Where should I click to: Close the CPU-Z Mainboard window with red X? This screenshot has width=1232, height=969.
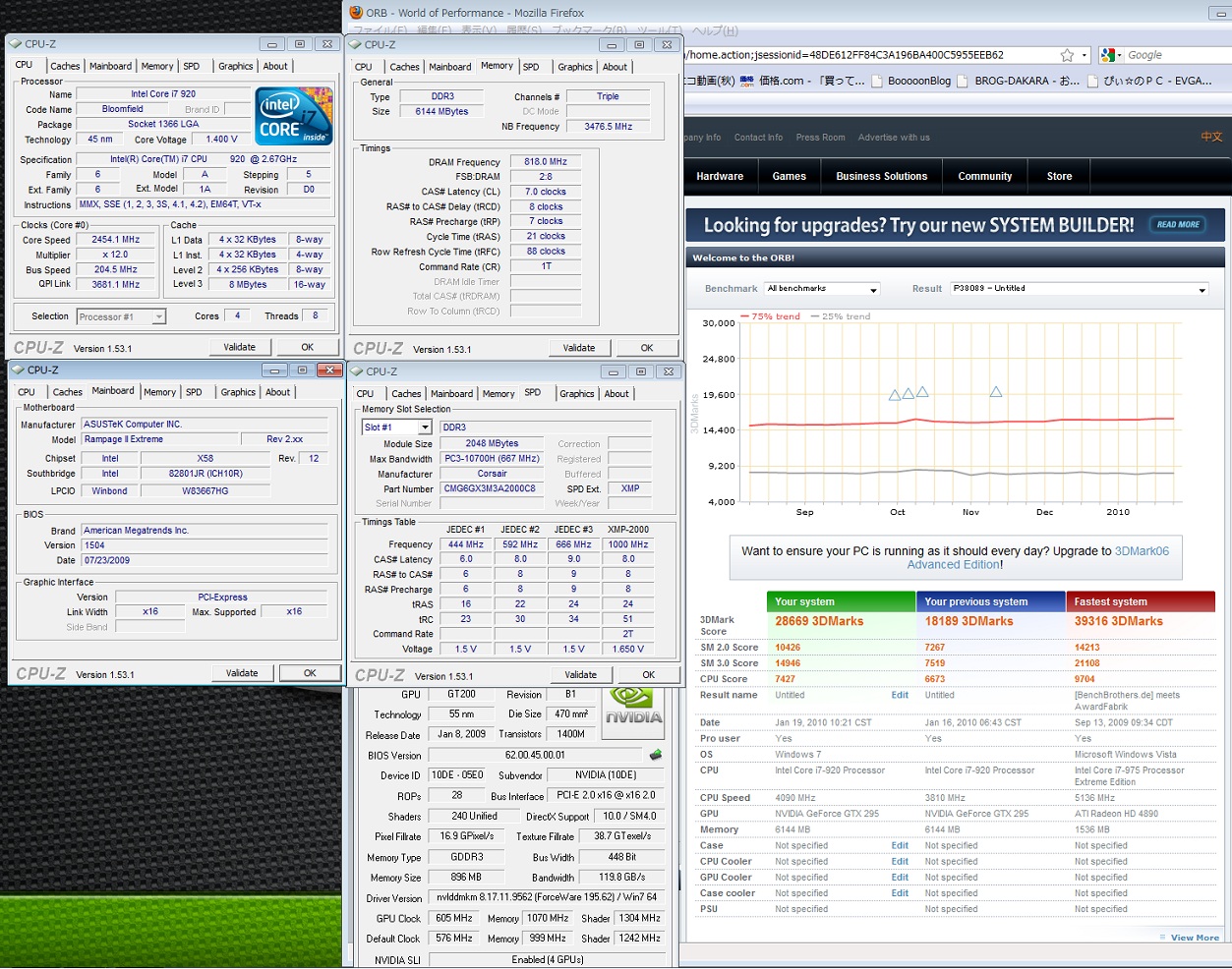[329, 370]
